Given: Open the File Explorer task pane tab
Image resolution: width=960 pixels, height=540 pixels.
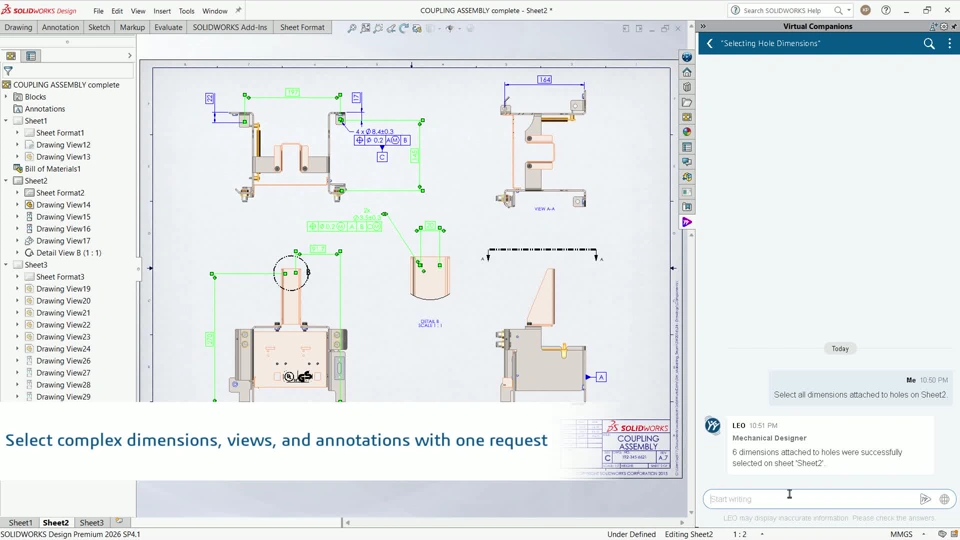Looking at the screenshot, I should coord(687,102).
